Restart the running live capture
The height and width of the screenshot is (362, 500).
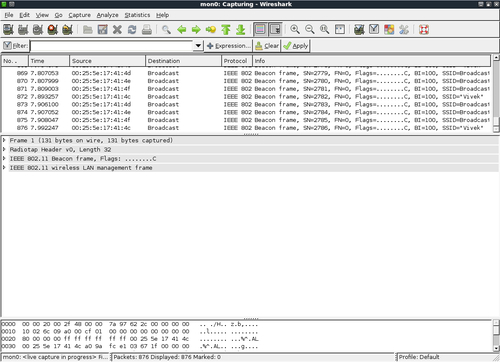point(67,30)
